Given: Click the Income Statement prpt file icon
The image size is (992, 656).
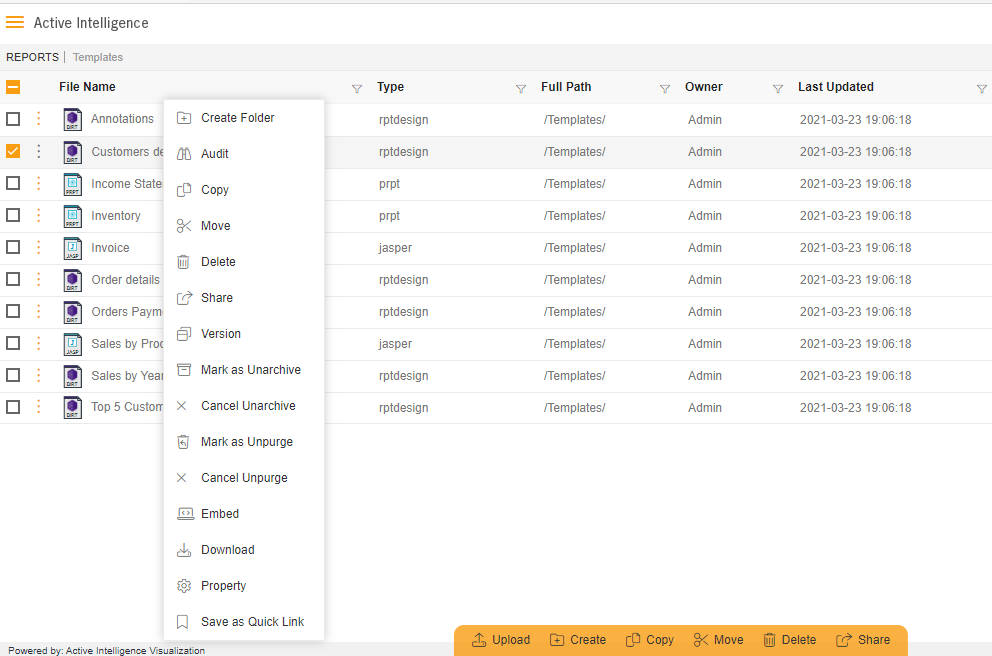Looking at the screenshot, I should click(x=73, y=184).
